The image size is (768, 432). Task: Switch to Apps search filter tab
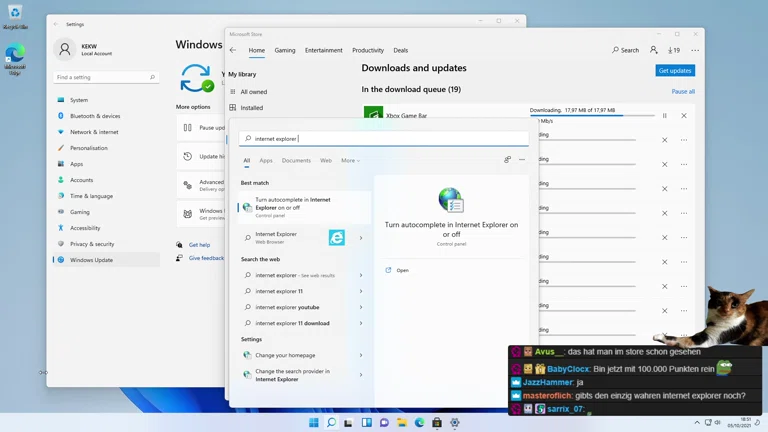[266, 161]
